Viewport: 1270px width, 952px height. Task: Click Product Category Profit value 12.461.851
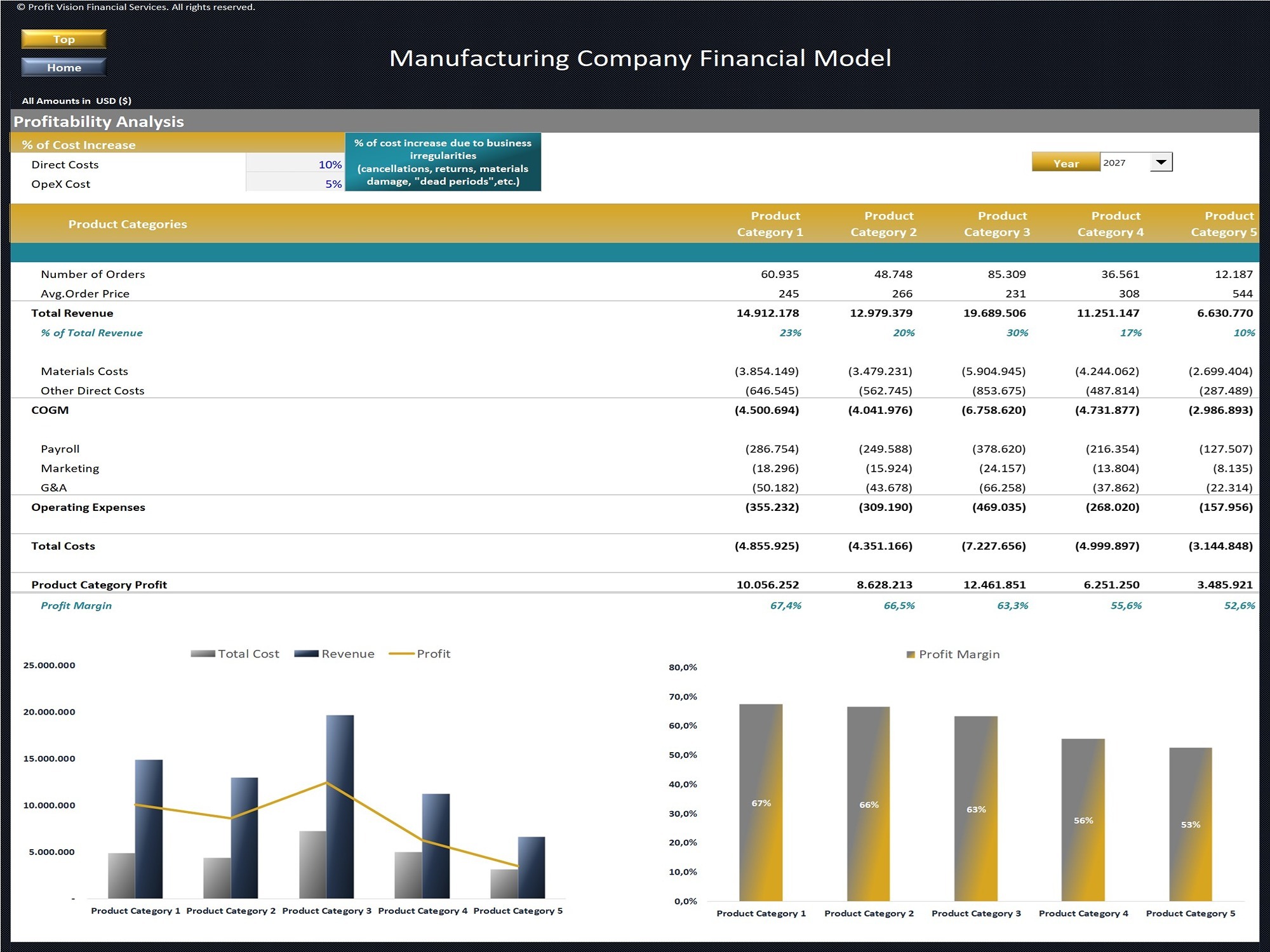pos(994,585)
